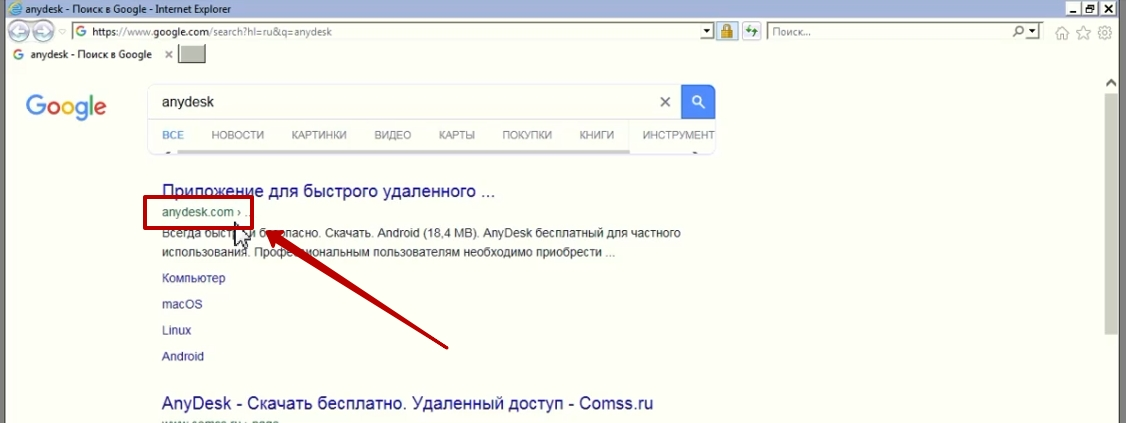Open the Home page icon
This screenshot has height=423, width=1126.
point(1062,32)
